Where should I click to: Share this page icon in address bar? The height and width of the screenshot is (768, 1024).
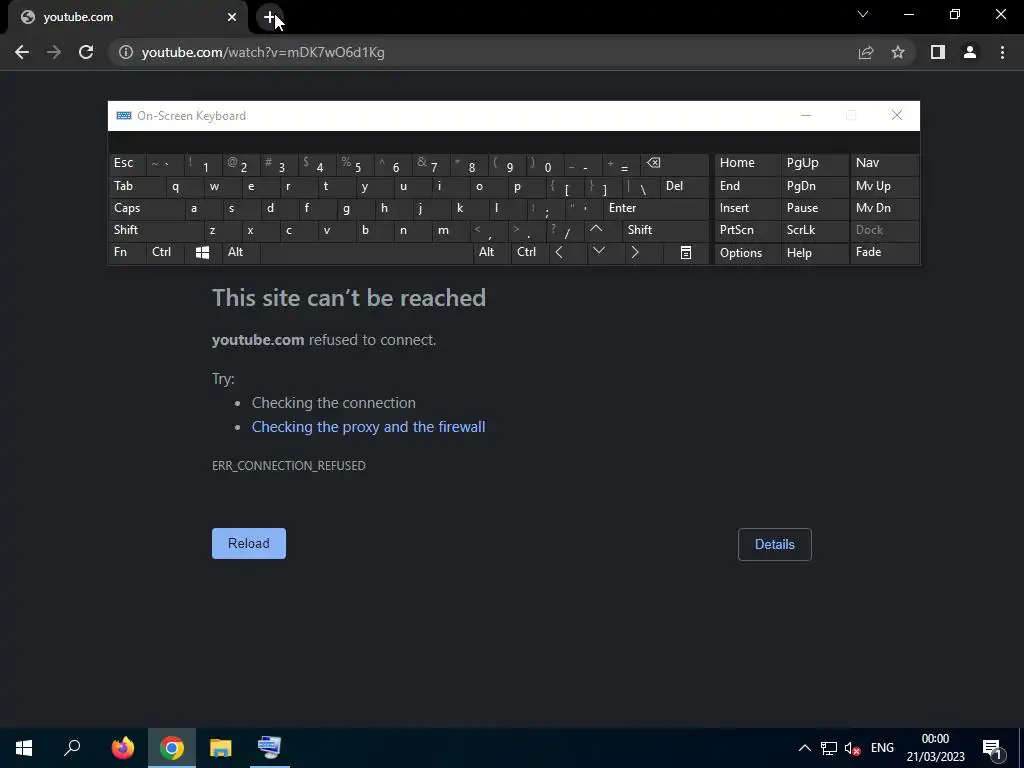coord(866,52)
